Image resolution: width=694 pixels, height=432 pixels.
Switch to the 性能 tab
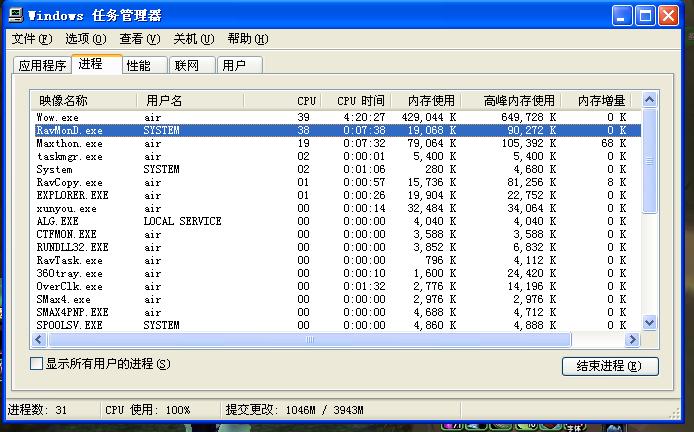point(145,66)
